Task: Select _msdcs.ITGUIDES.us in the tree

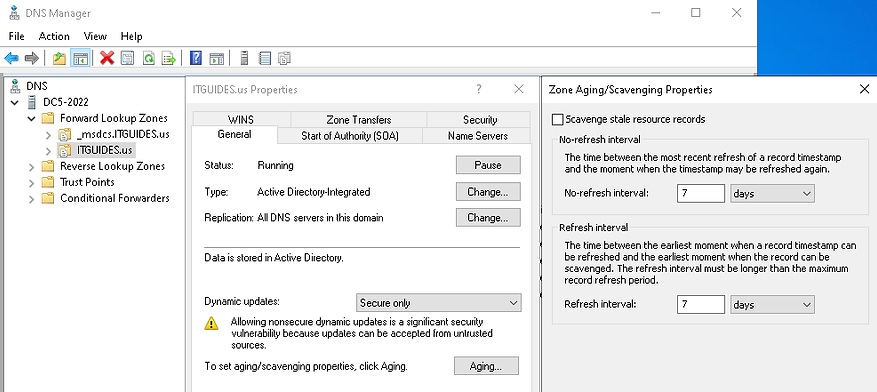Action: [x=123, y=134]
